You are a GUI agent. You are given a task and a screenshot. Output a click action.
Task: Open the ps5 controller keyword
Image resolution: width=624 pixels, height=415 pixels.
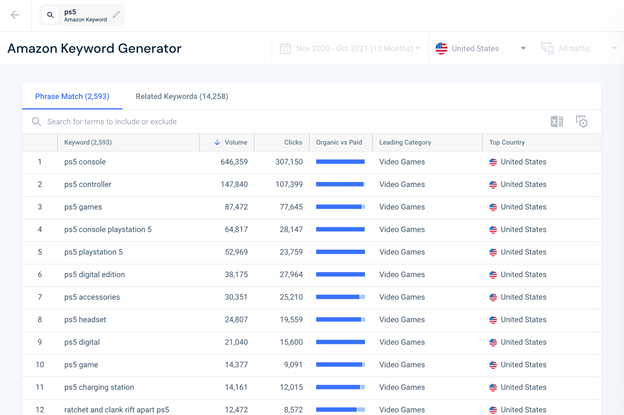point(88,185)
